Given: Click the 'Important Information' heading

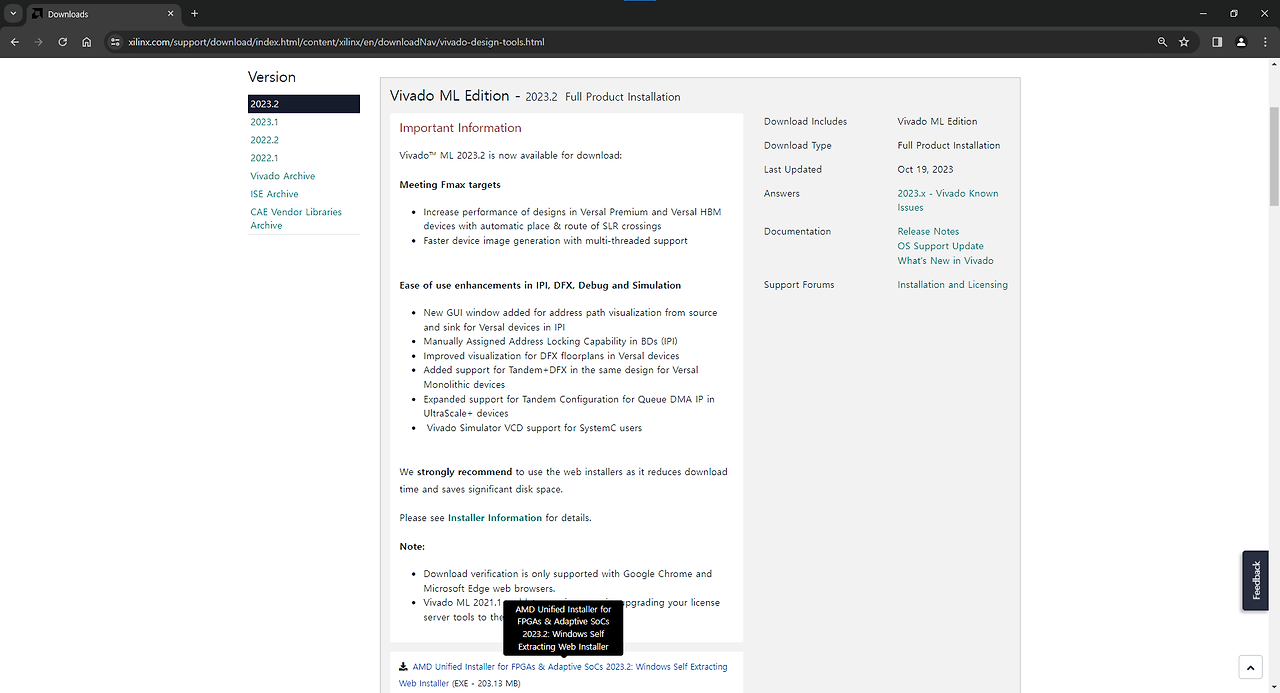Looking at the screenshot, I should click(x=460, y=128).
